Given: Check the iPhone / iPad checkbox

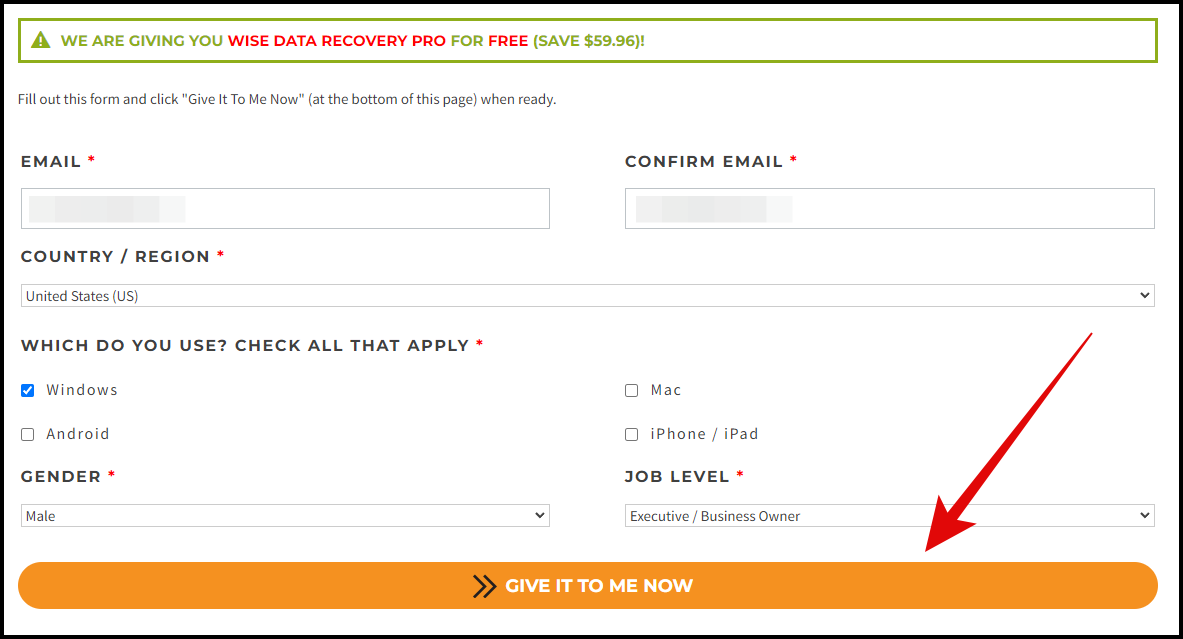Looking at the screenshot, I should click(631, 434).
